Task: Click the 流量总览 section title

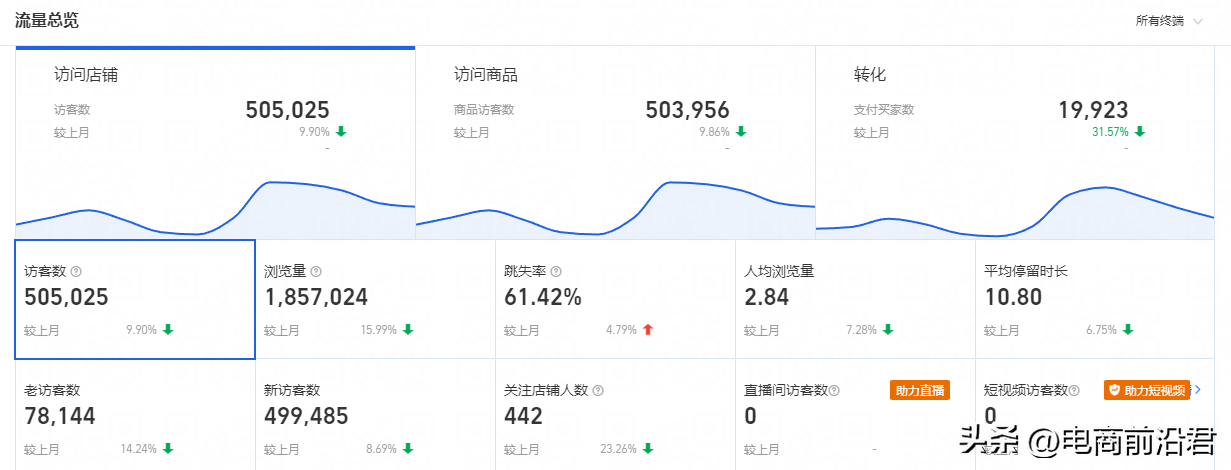Action: 46,20
